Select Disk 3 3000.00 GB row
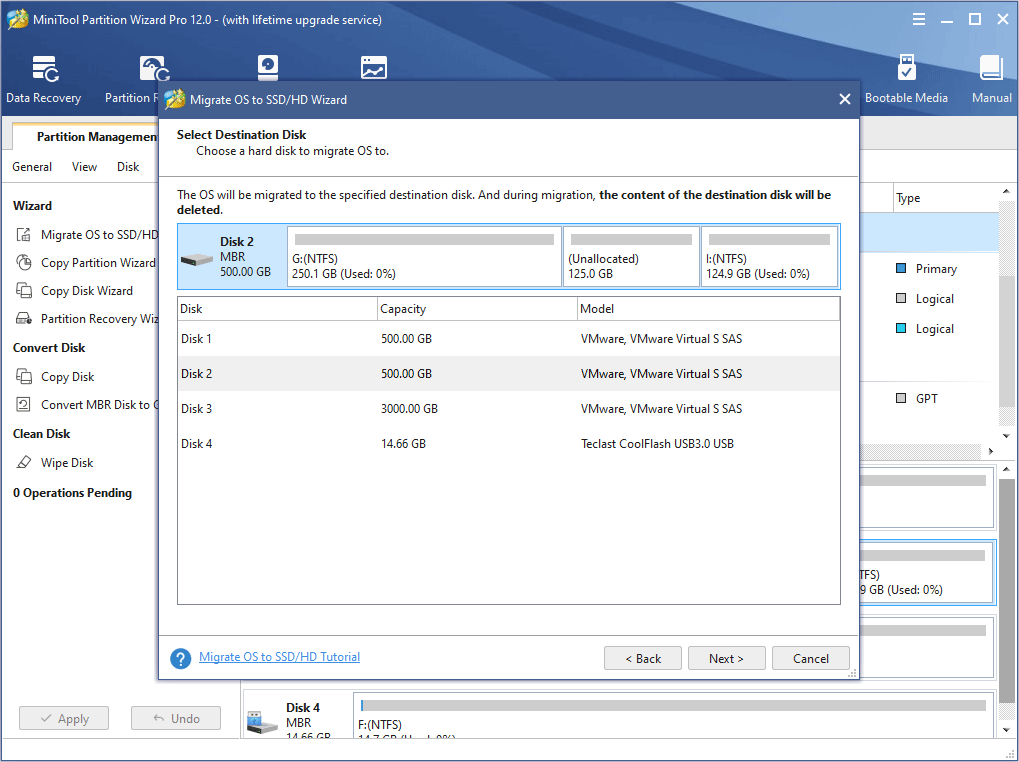This screenshot has width=1019, height=762. click(x=508, y=409)
